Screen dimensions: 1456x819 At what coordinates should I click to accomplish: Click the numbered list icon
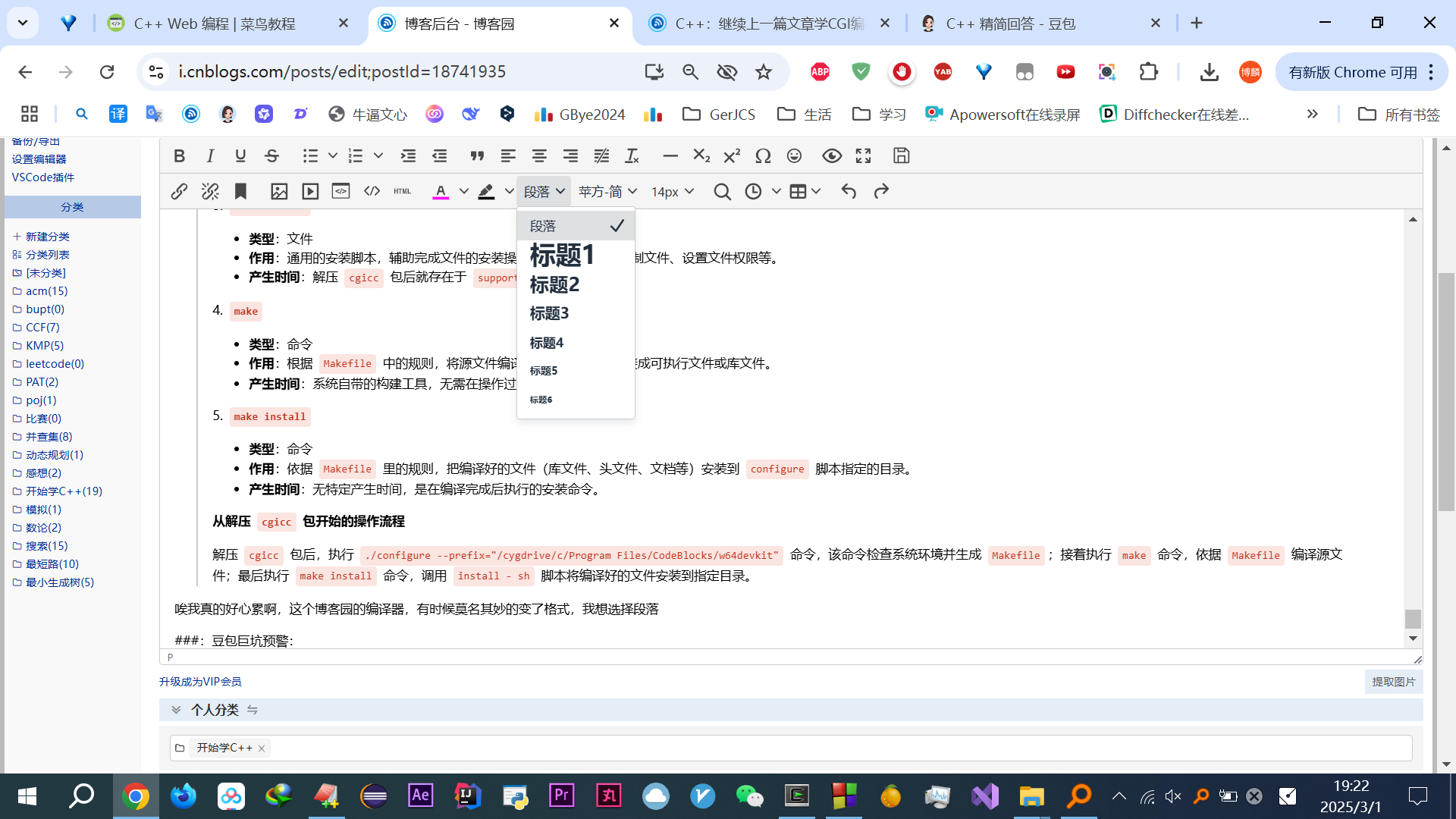click(356, 156)
